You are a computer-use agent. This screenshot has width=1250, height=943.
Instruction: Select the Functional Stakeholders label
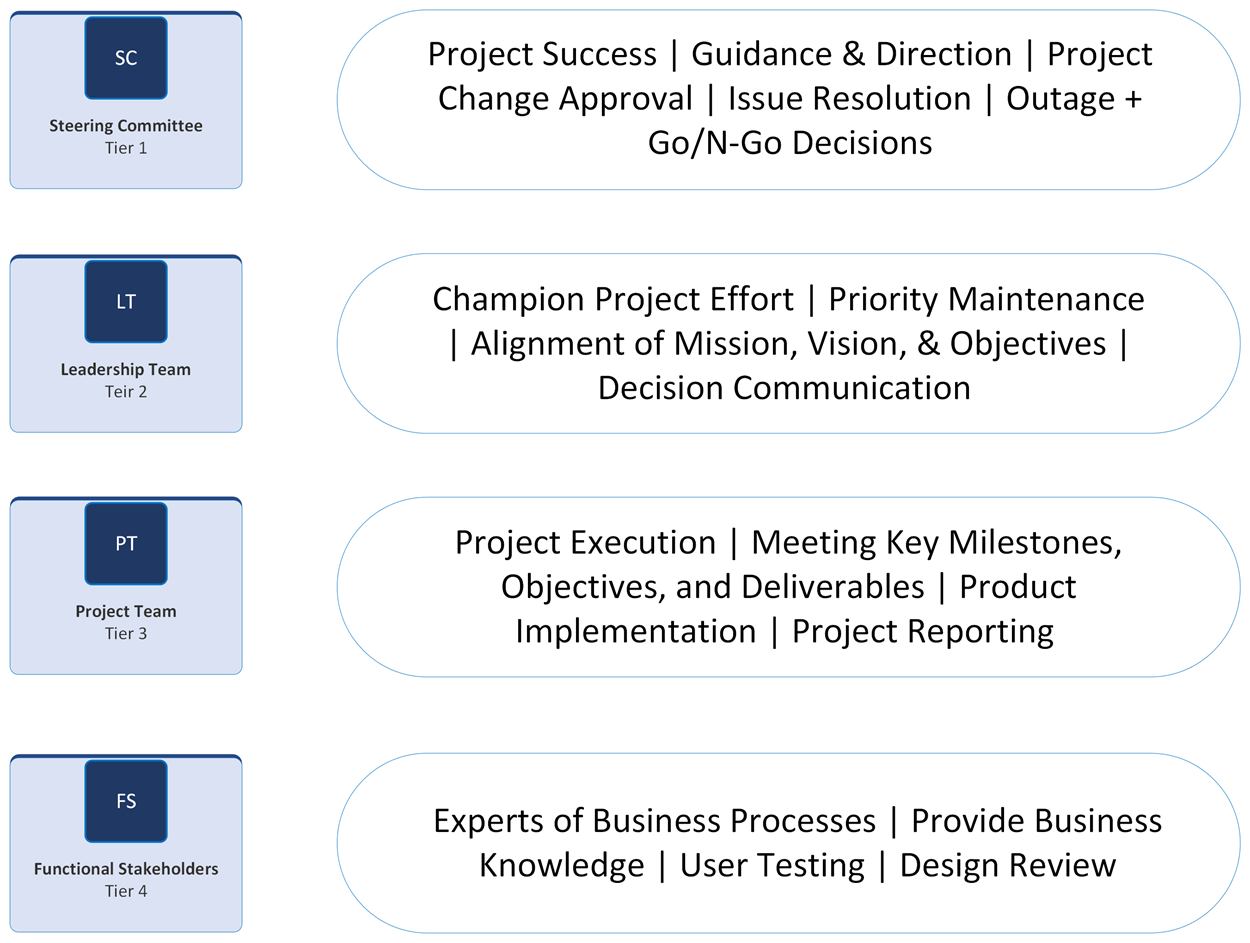(126, 869)
